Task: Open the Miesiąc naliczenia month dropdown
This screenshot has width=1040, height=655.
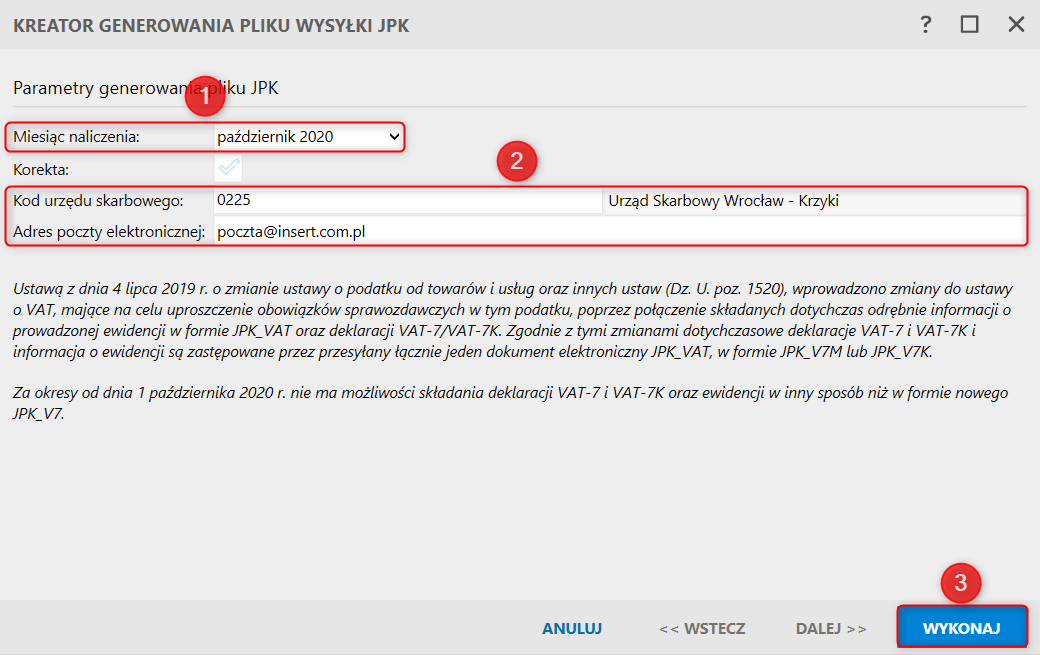Action: [308, 136]
